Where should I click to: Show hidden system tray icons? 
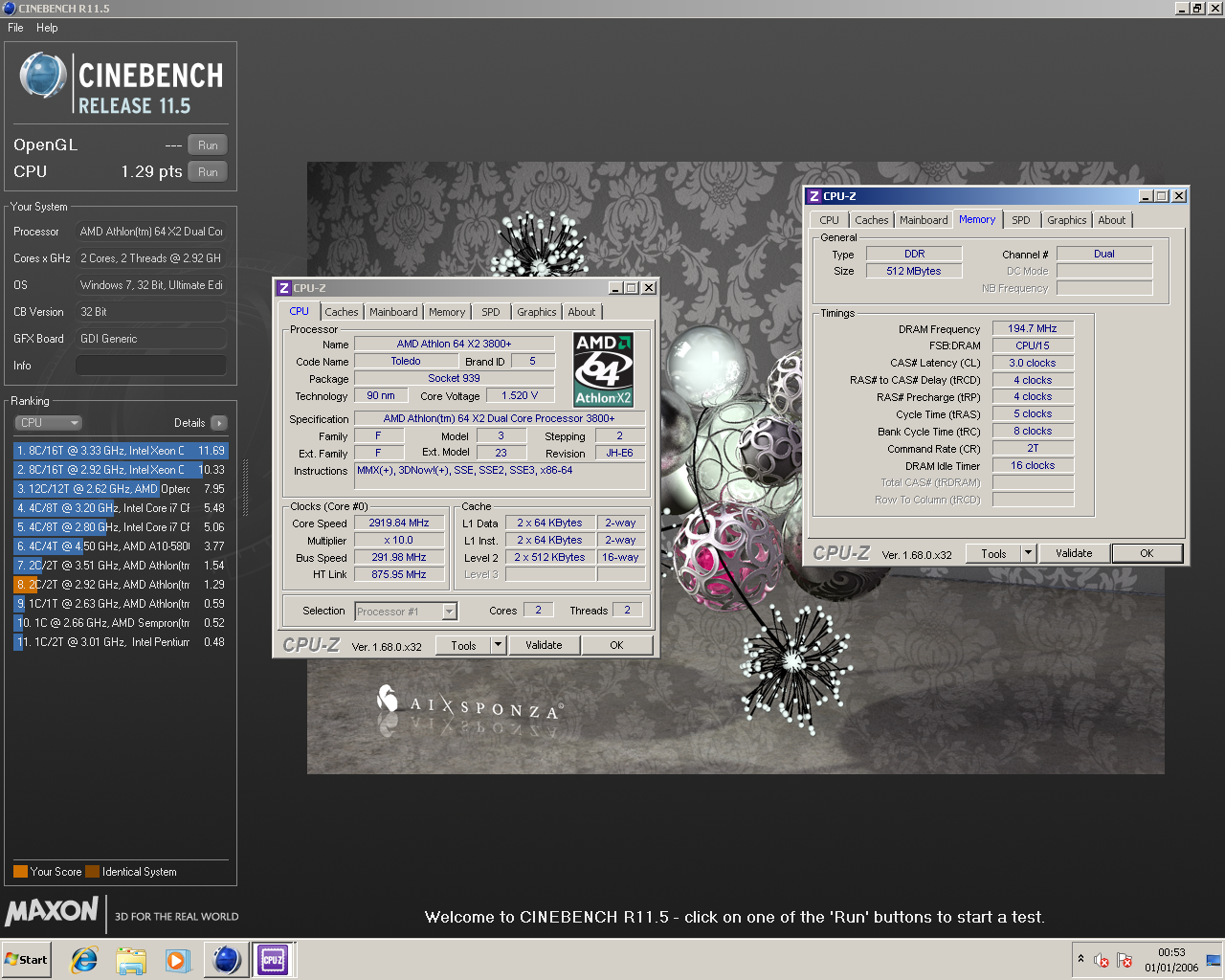1080,959
